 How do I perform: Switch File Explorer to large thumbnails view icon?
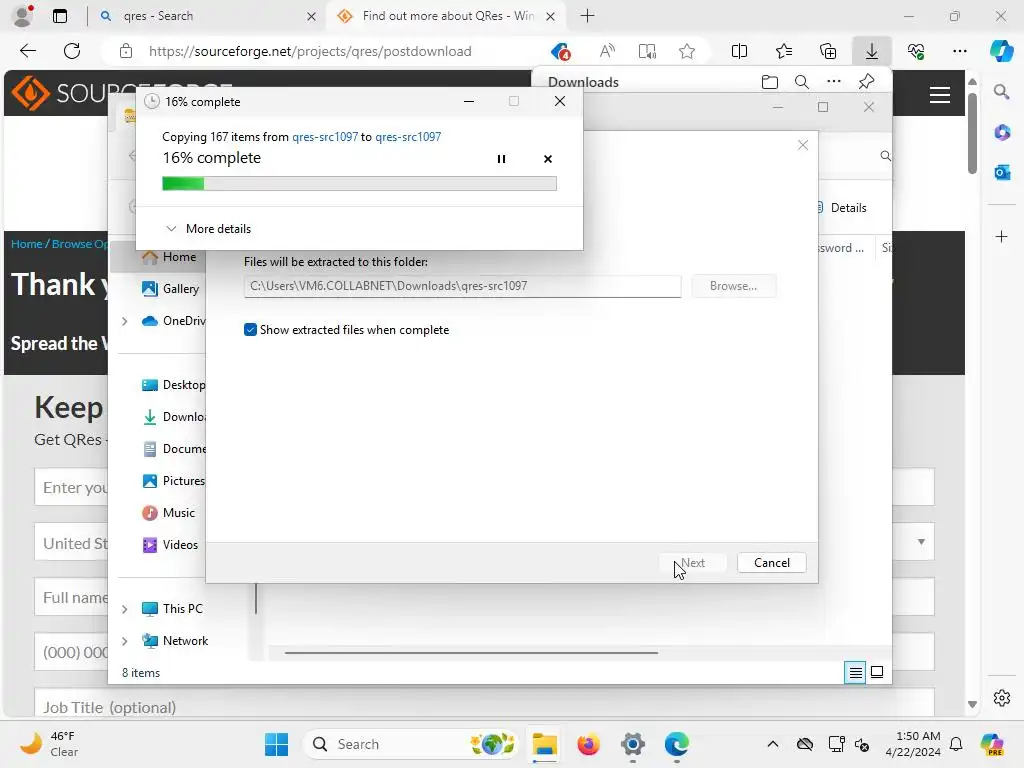(x=877, y=672)
